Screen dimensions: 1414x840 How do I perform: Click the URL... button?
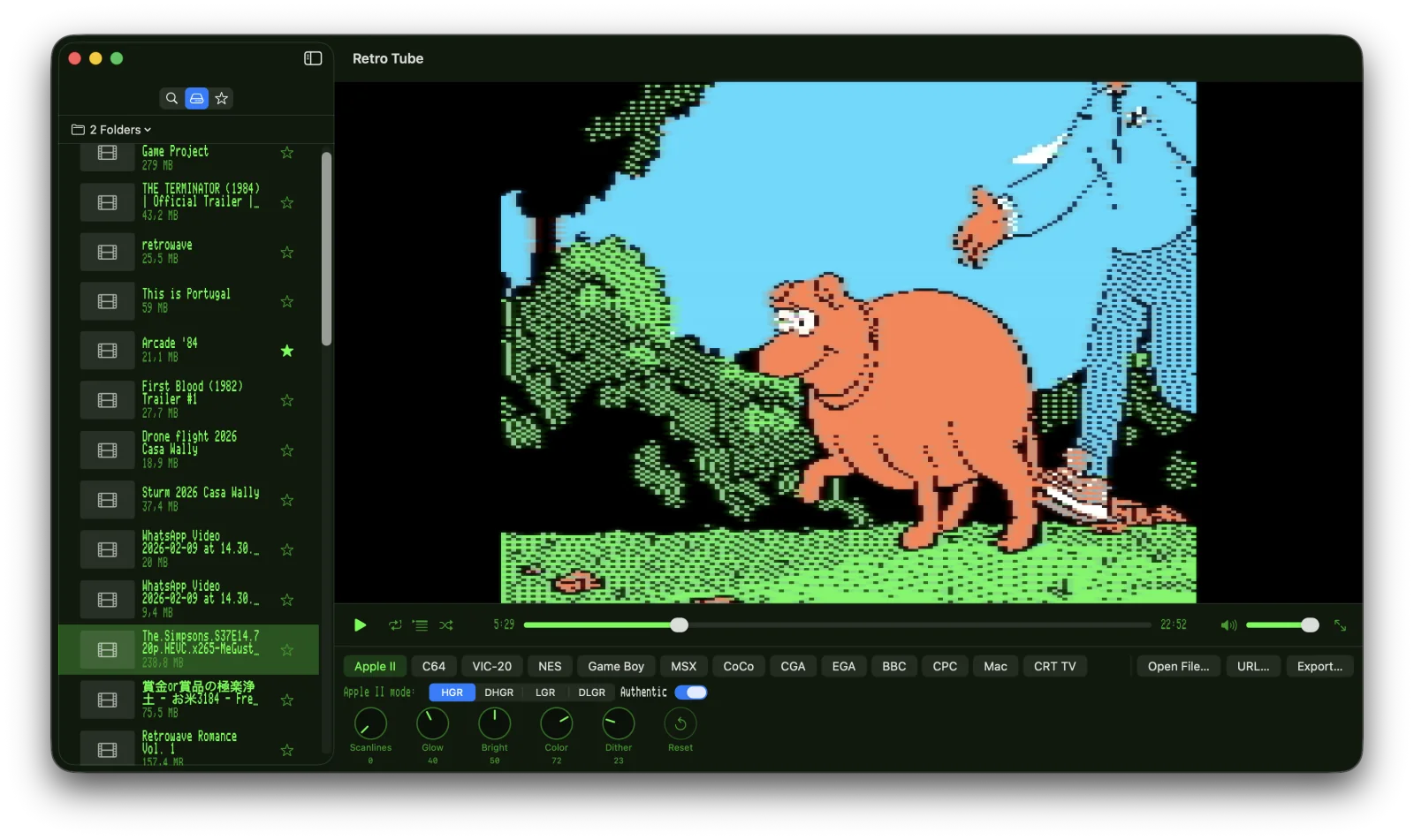tap(1252, 667)
